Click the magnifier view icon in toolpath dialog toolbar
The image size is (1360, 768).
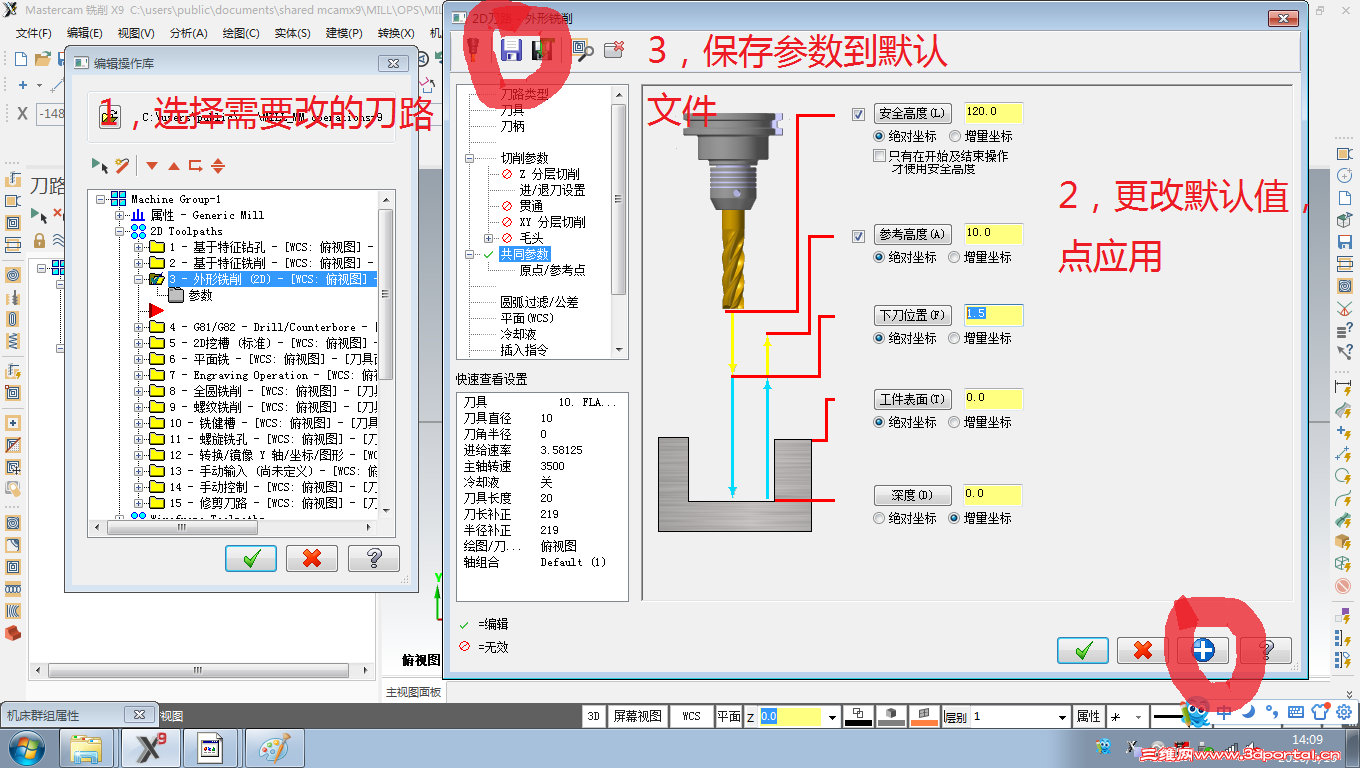pos(583,51)
